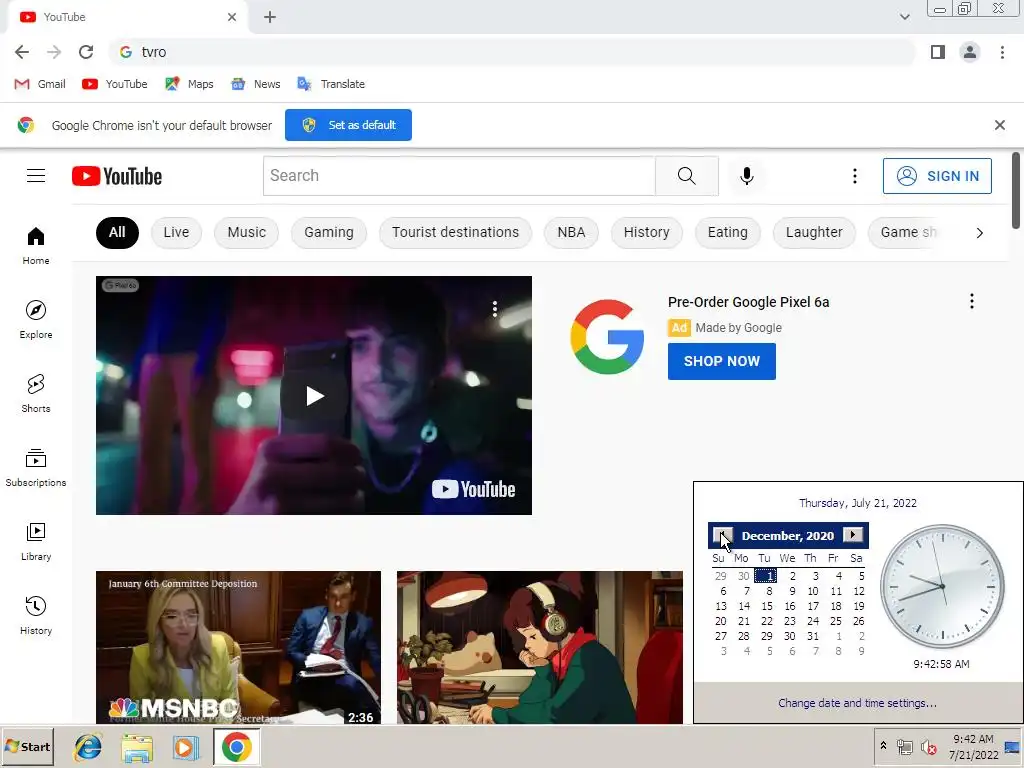Viewport: 1024px width, 768px height.
Task: Select the Music filter chip
Action: pos(247,232)
